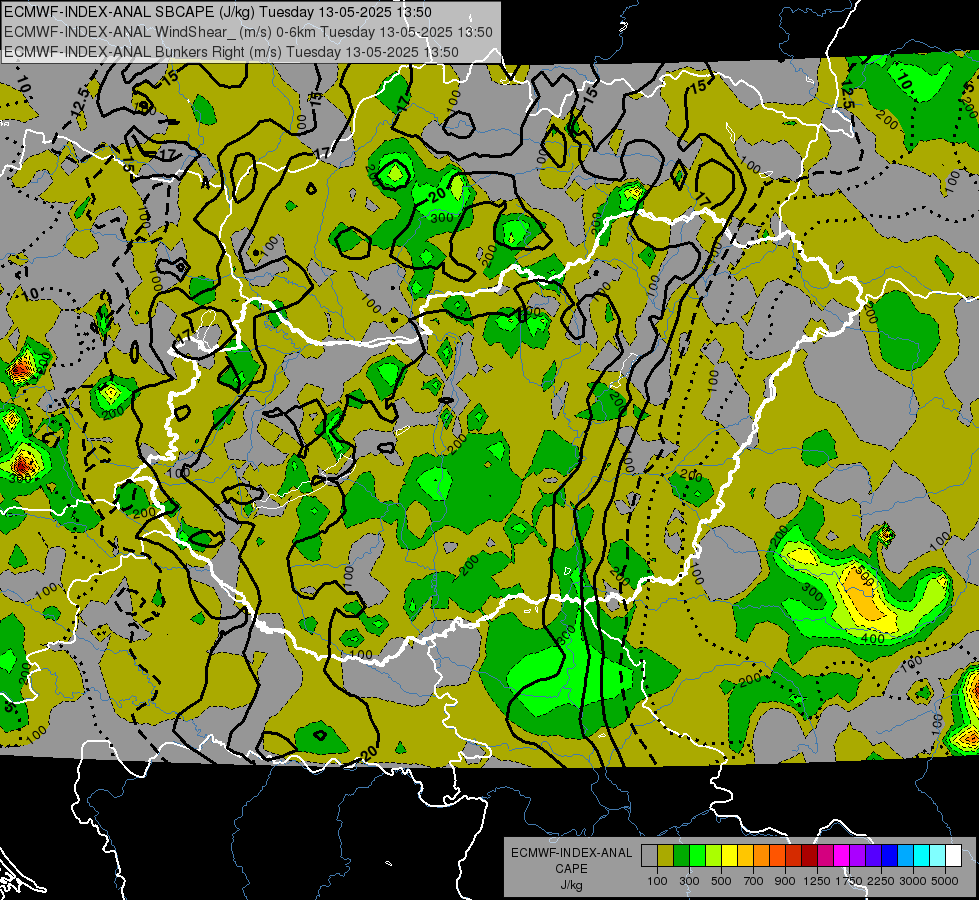Select the gray below-100 legend swatch
Image resolution: width=979 pixels, height=900 pixels.
pyautogui.click(x=649, y=855)
